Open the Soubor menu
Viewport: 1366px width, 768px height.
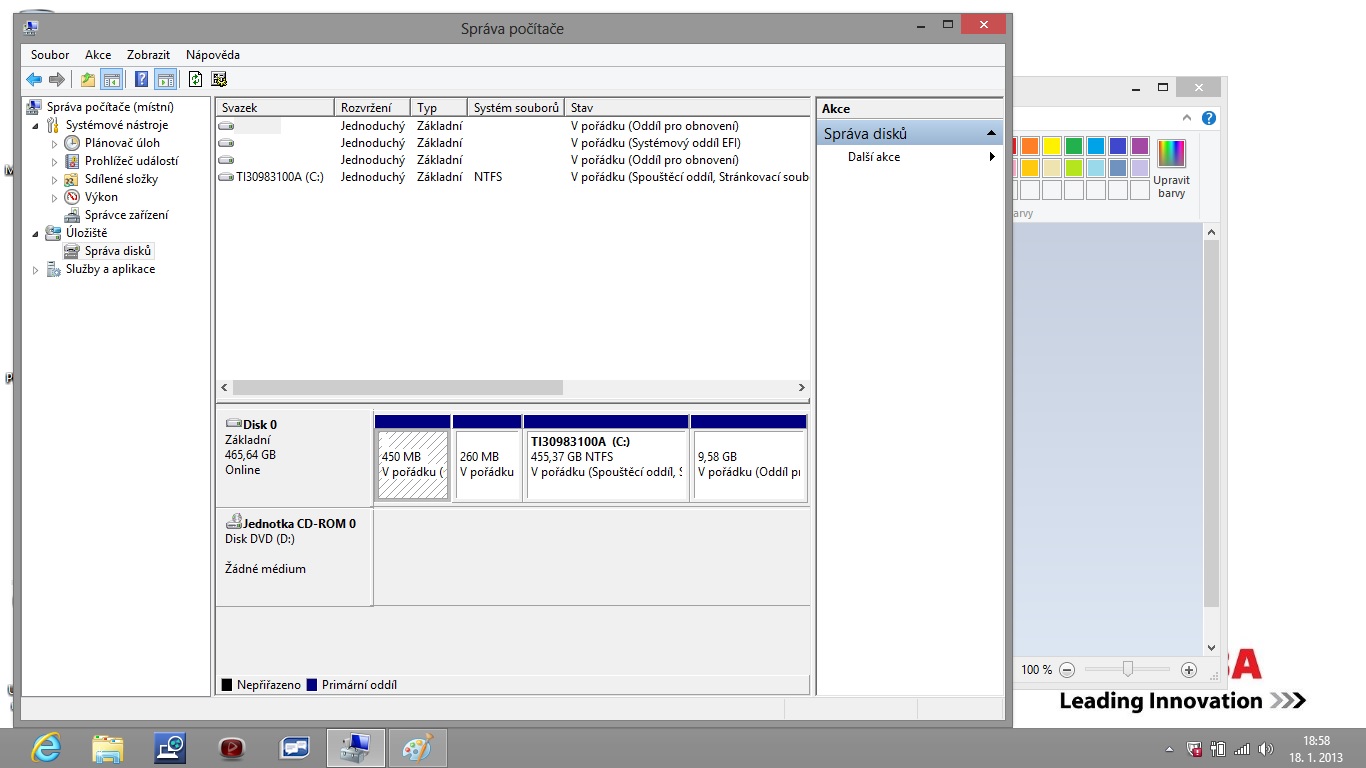(x=50, y=55)
